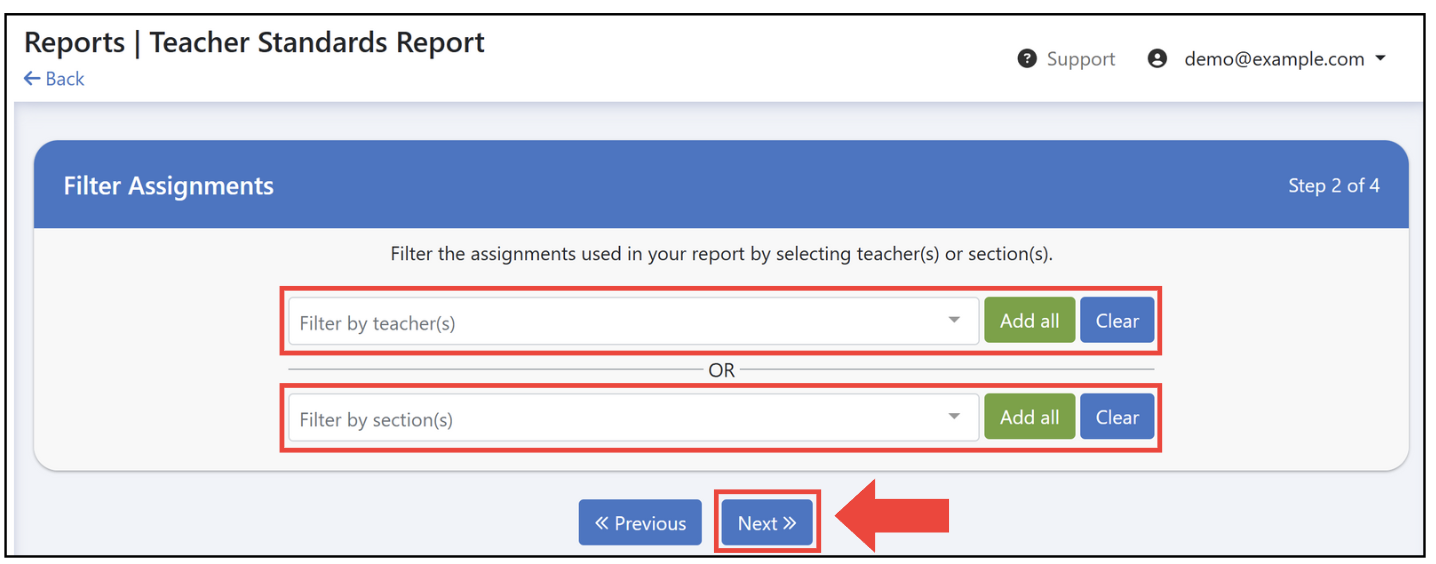Clear the teacher filter selection
Image resolution: width=1436 pixels, height=564 pixels.
(x=1117, y=321)
